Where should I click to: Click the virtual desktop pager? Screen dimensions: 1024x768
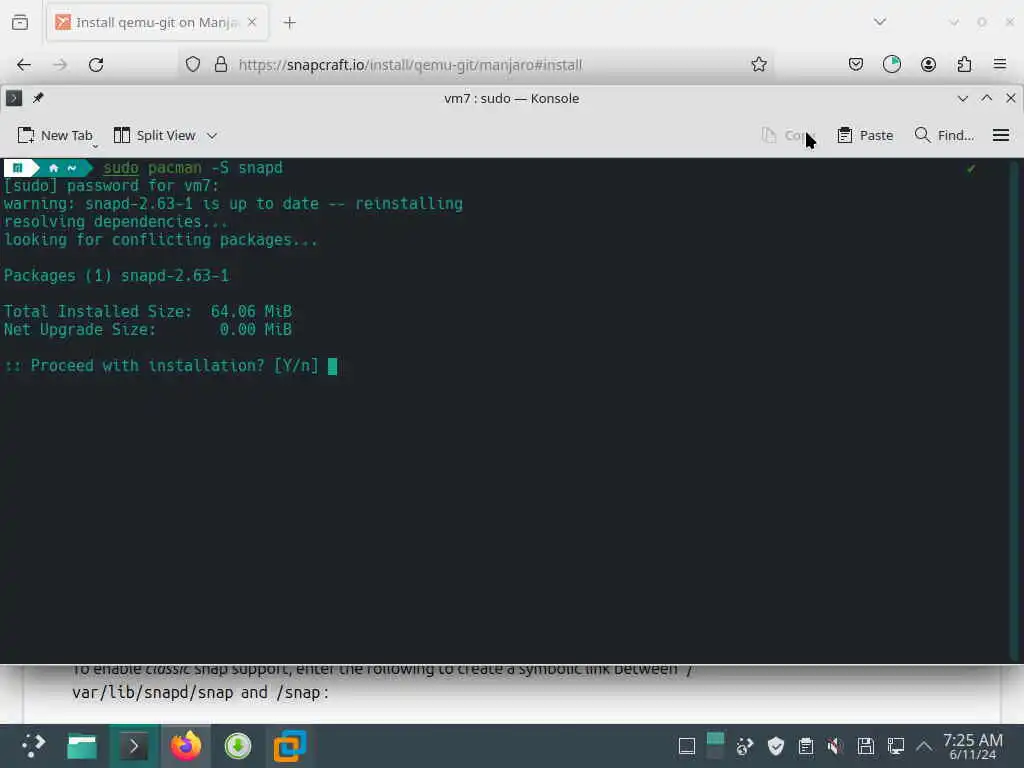(716, 746)
